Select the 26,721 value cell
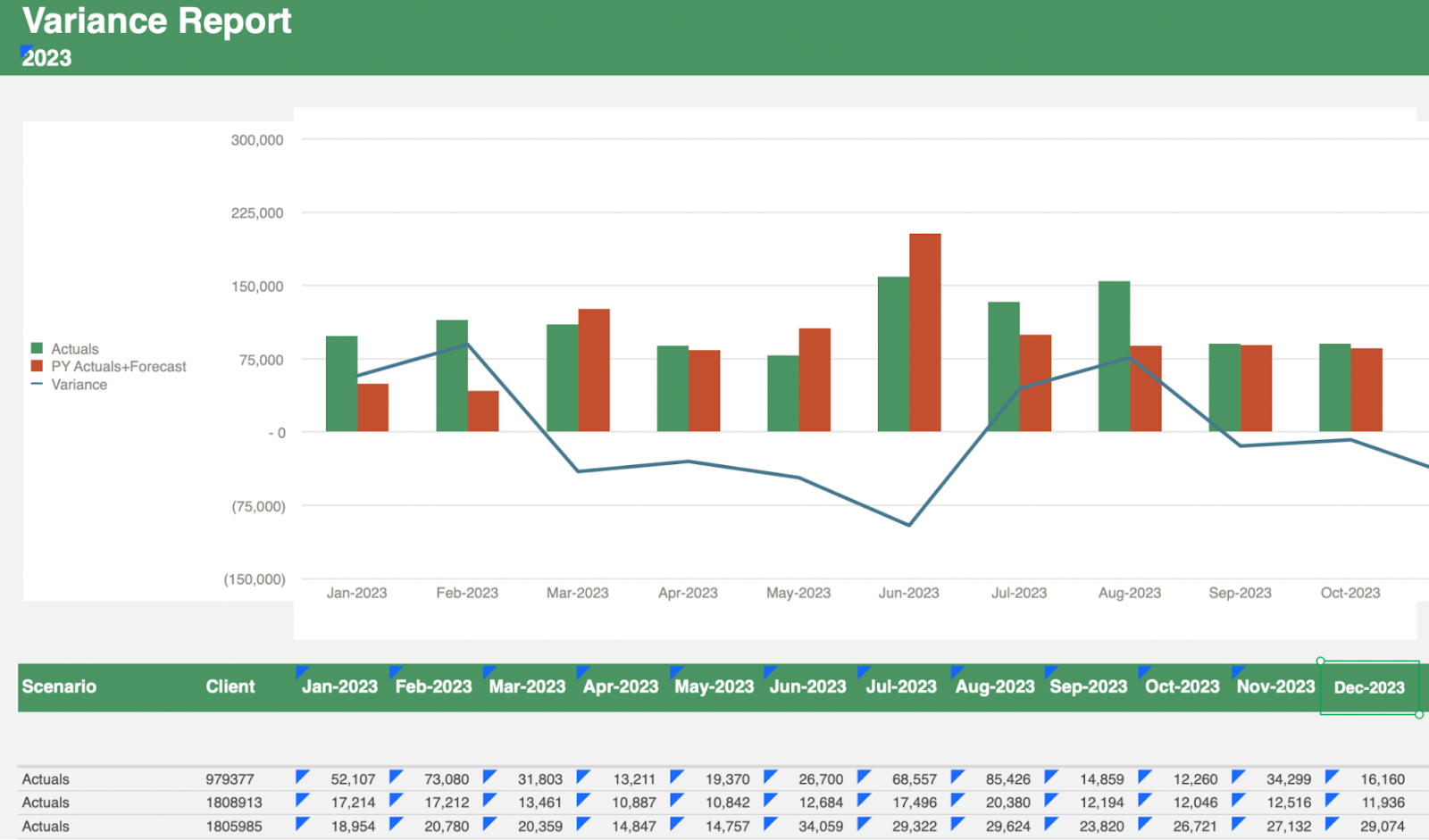1429x840 pixels. pyautogui.click(x=1195, y=827)
